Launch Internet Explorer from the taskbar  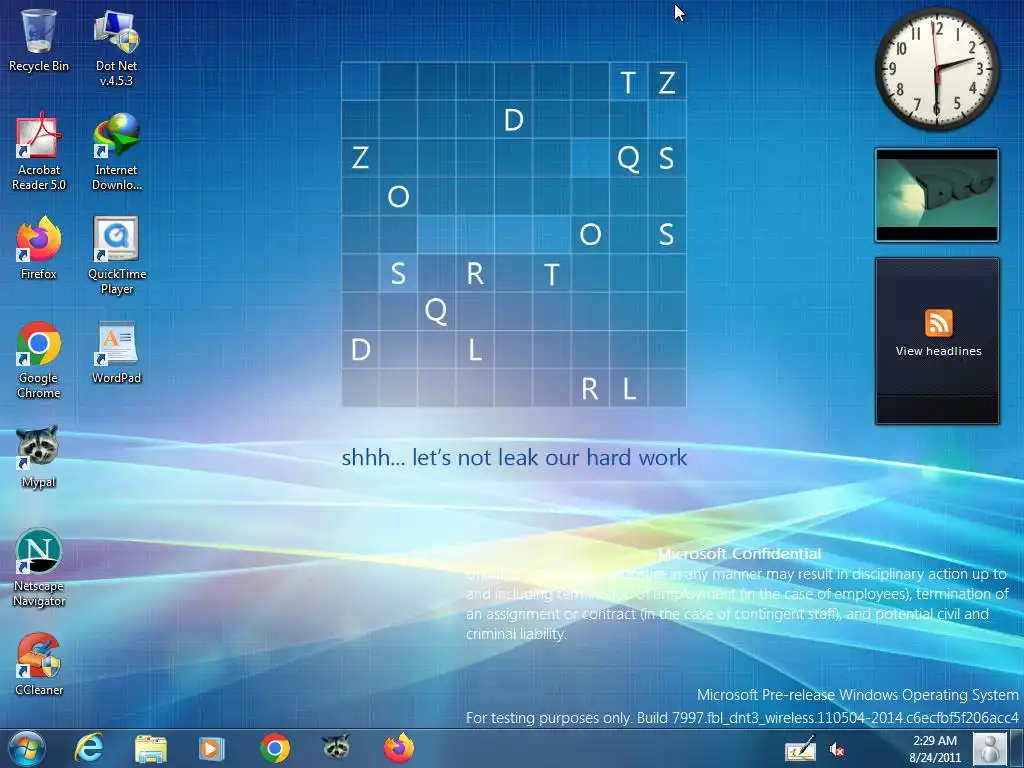pos(89,748)
